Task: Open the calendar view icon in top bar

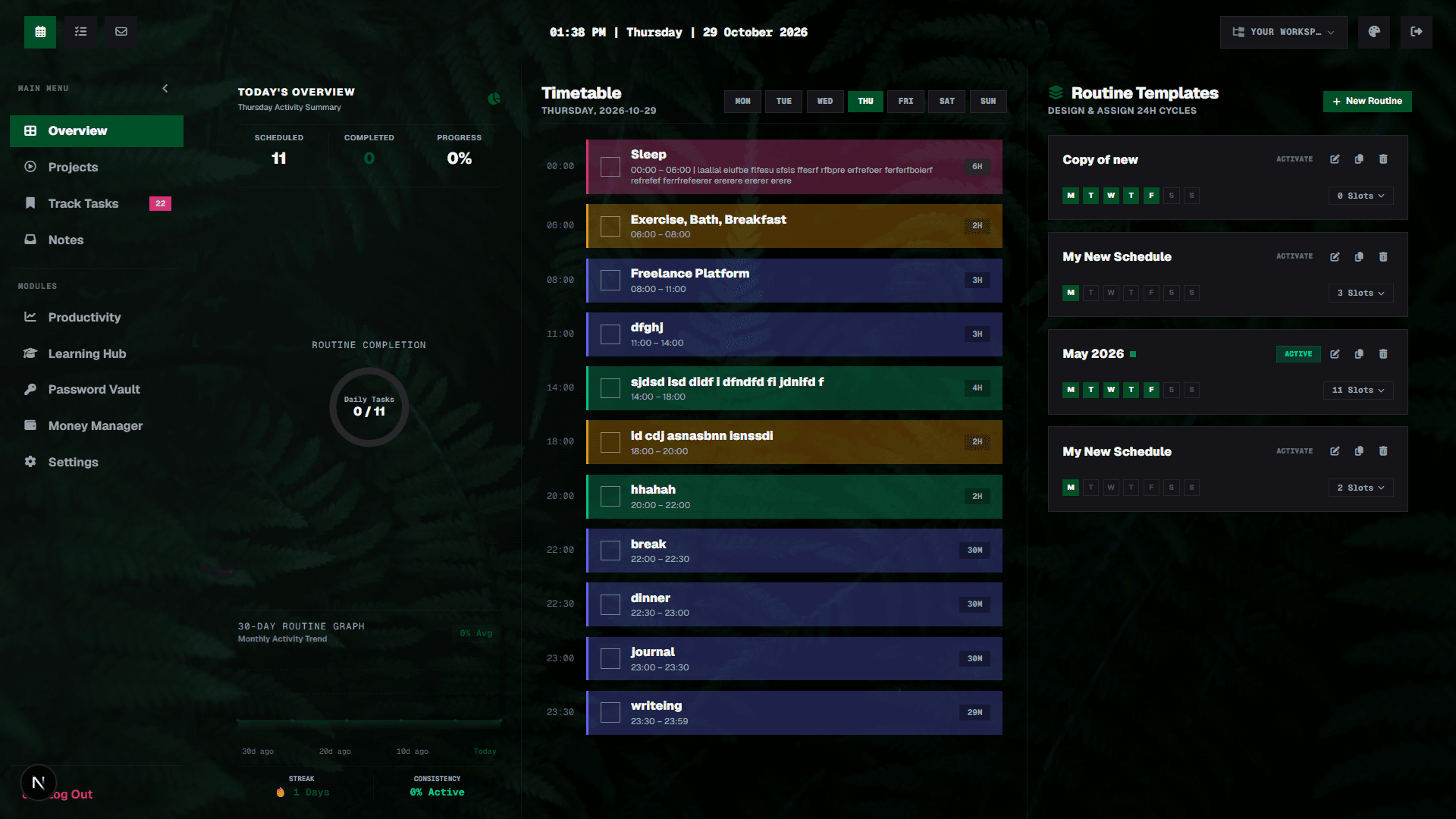Action: pyautogui.click(x=40, y=32)
